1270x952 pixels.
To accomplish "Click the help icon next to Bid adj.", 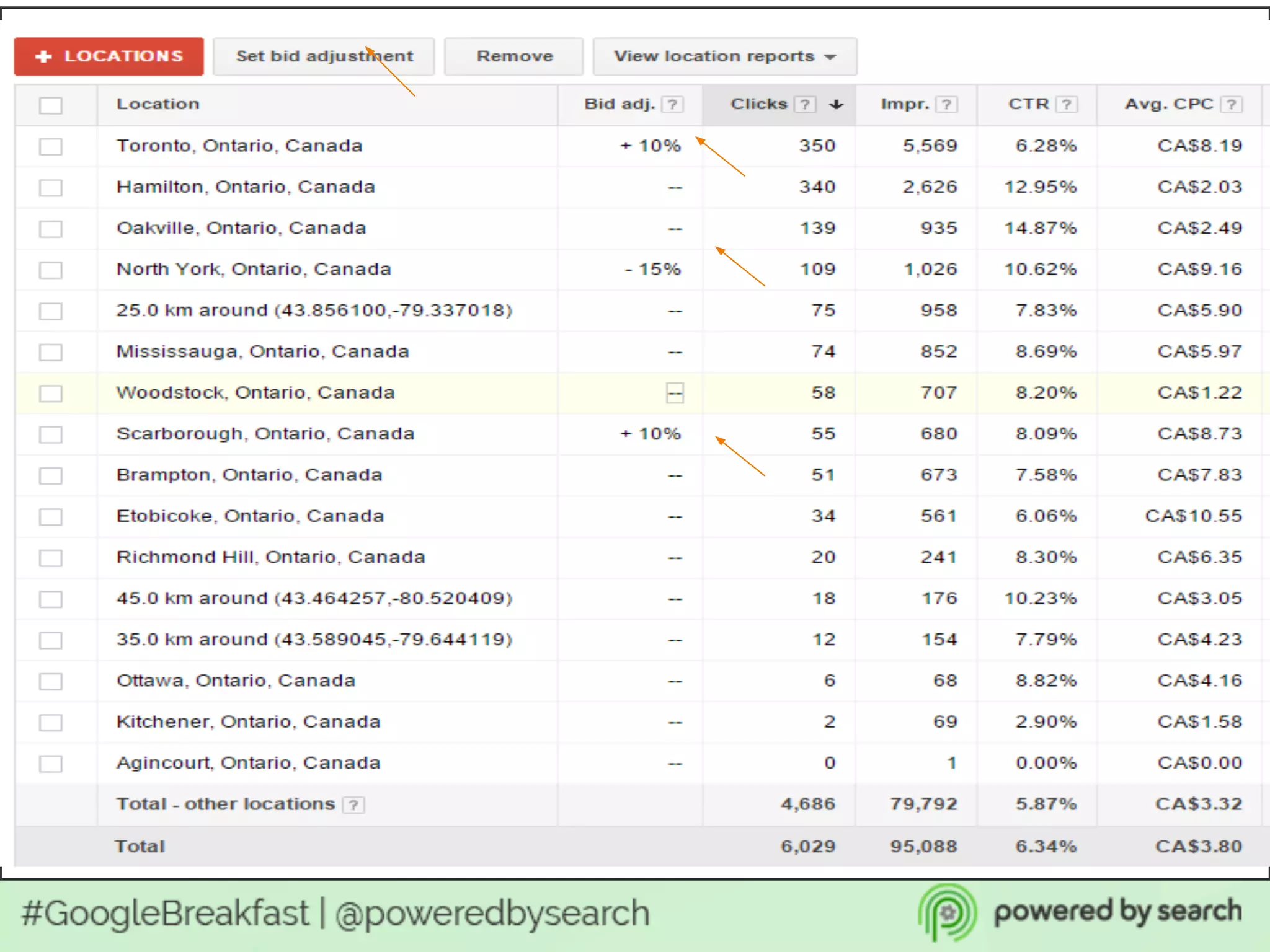I will pos(672,104).
